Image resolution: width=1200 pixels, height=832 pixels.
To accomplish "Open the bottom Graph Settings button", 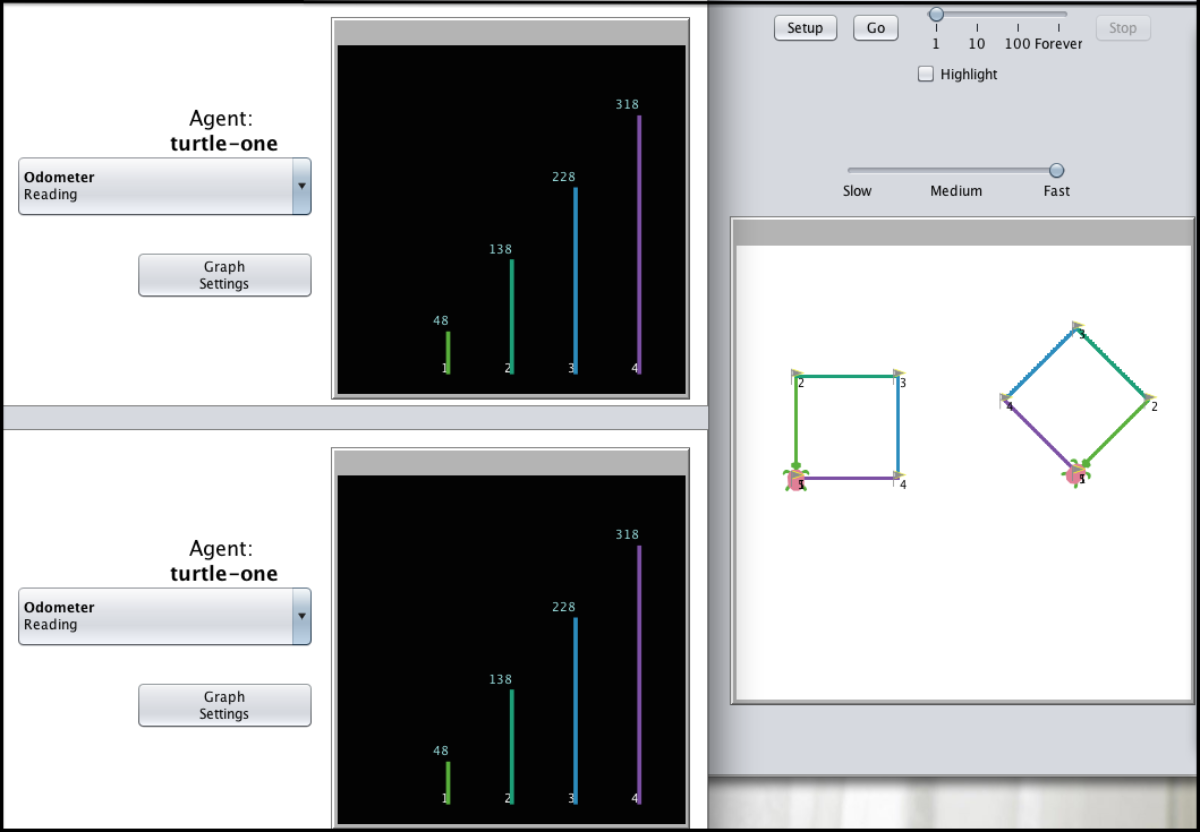I will click(x=225, y=705).
